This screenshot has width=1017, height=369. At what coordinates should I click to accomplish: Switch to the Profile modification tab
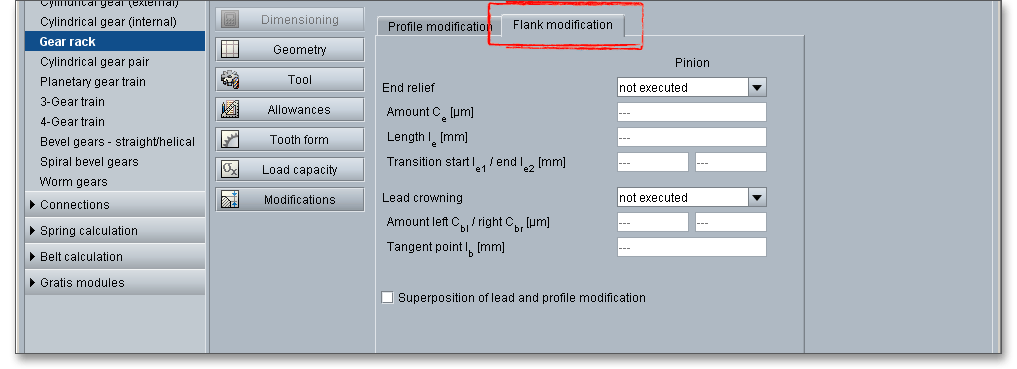point(439,27)
